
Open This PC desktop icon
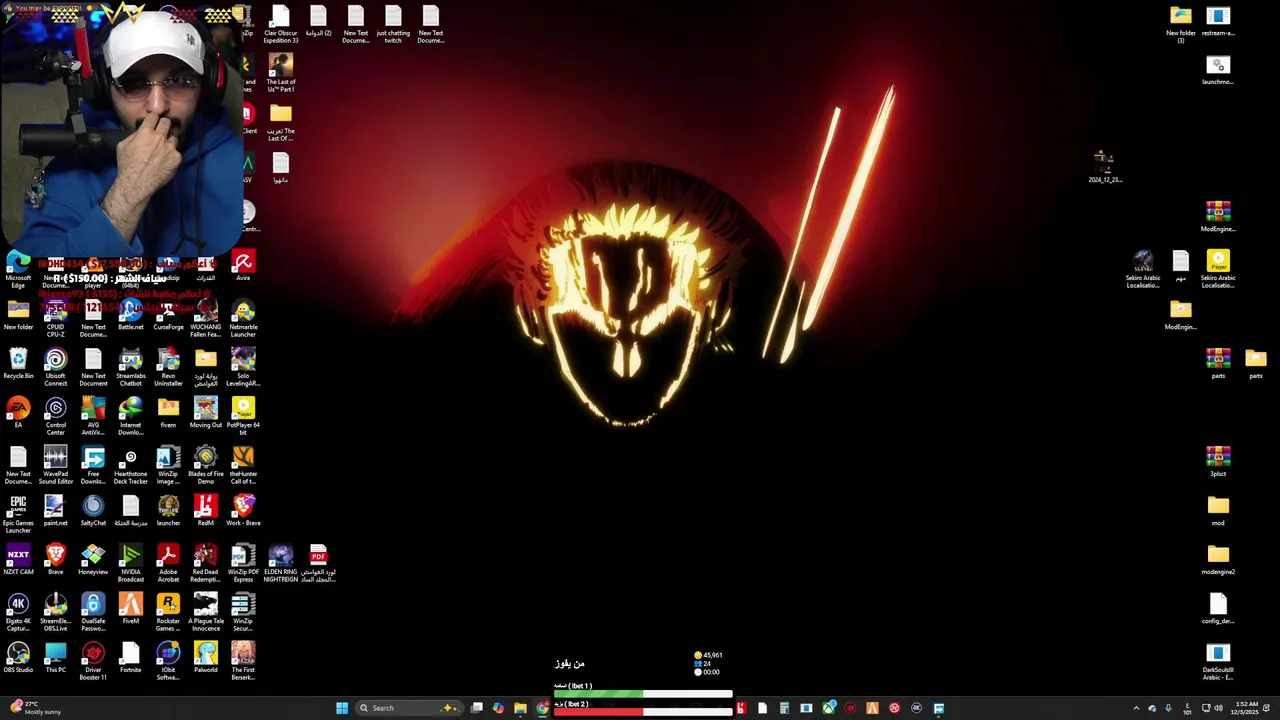[55, 658]
